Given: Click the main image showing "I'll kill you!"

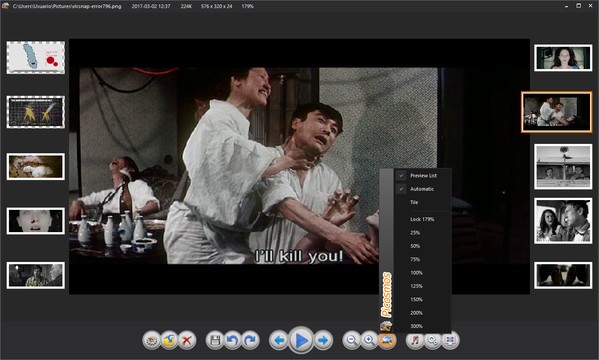Looking at the screenshot, I should click(299, 167).
